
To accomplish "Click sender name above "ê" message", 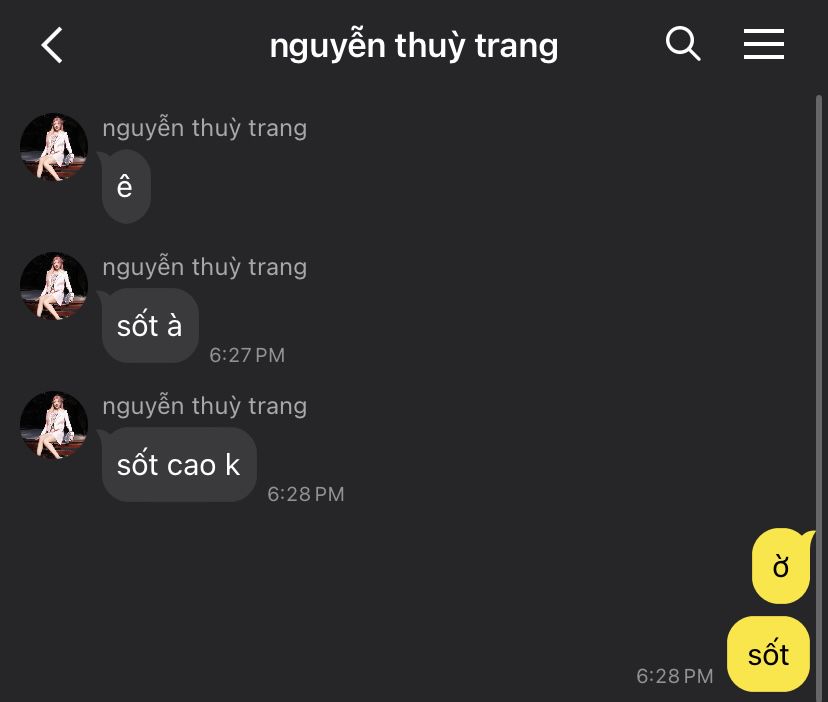I will (204, 128).
